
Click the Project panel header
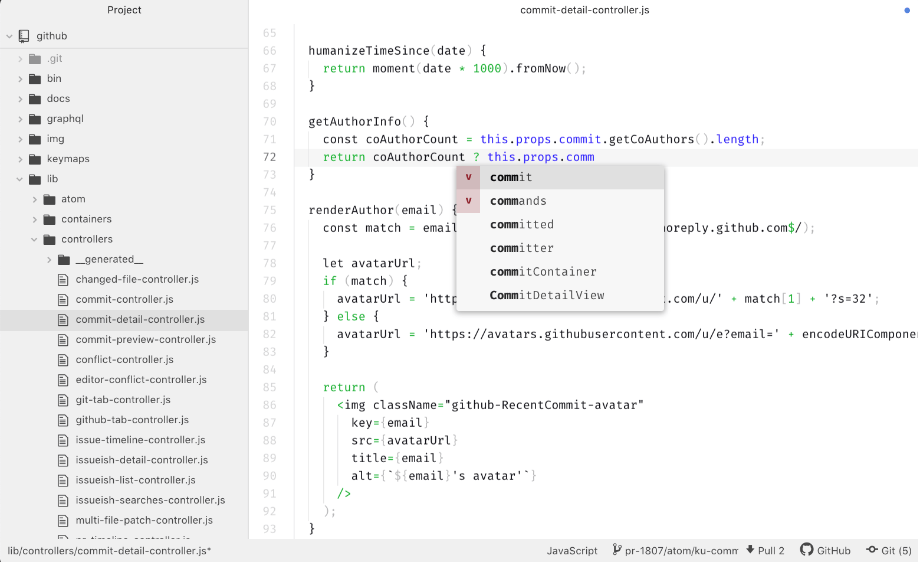point(124,10)
